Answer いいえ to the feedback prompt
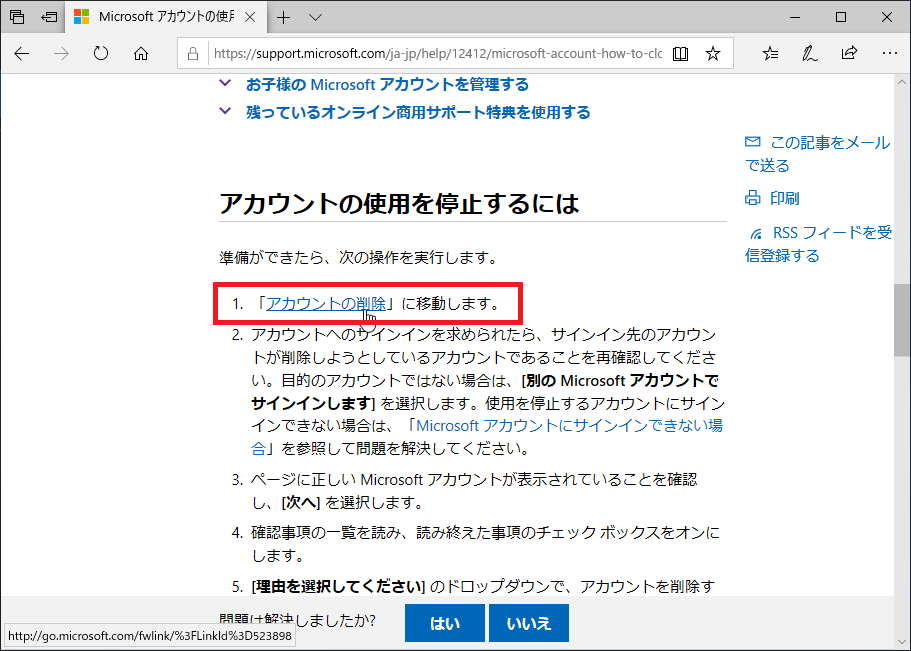This screenshot has height=651, width=911. pos(529,623)
